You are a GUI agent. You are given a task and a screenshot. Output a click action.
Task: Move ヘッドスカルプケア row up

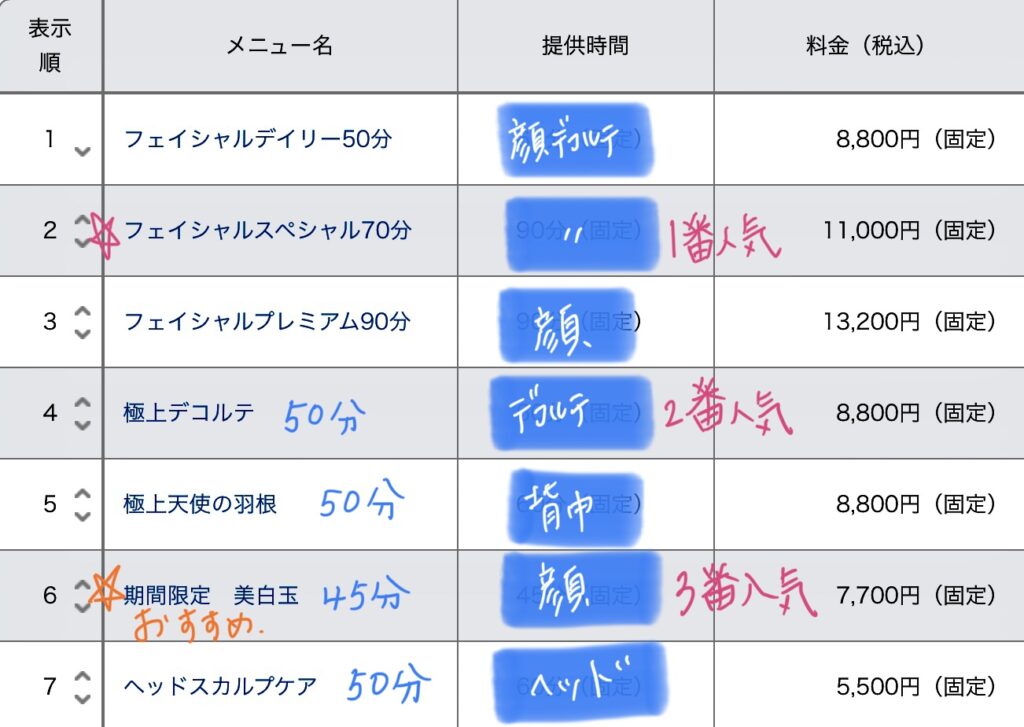82,675
